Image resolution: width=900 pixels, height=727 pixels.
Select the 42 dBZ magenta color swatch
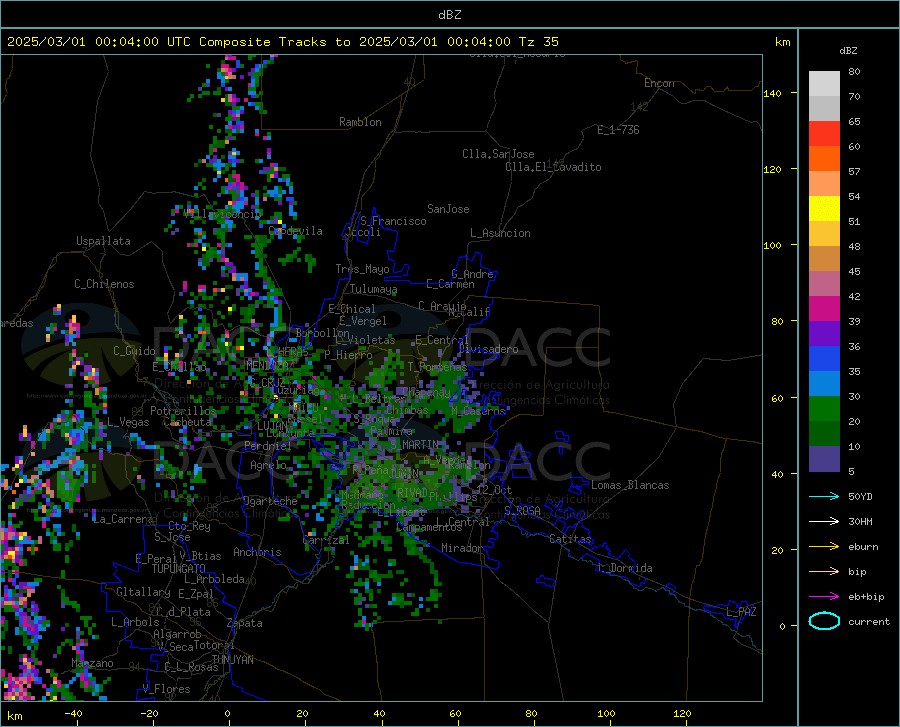pyautogui.click(x=824, y=309)
